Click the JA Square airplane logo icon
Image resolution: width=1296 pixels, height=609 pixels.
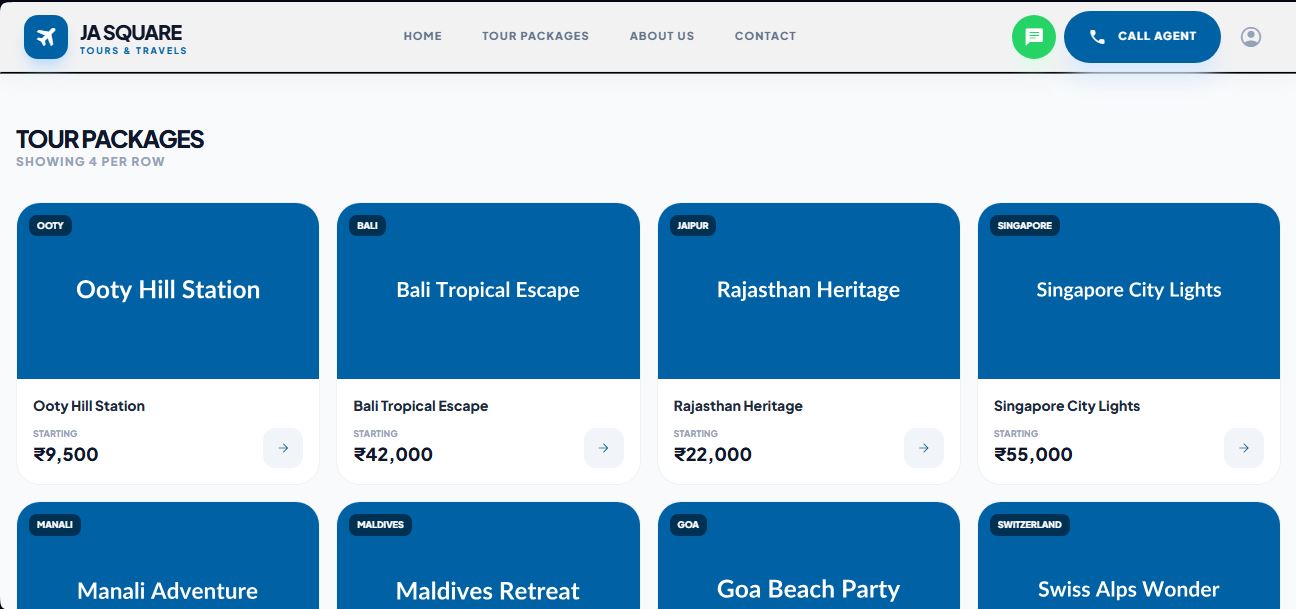pyautogui.click(x=46, y=37)
